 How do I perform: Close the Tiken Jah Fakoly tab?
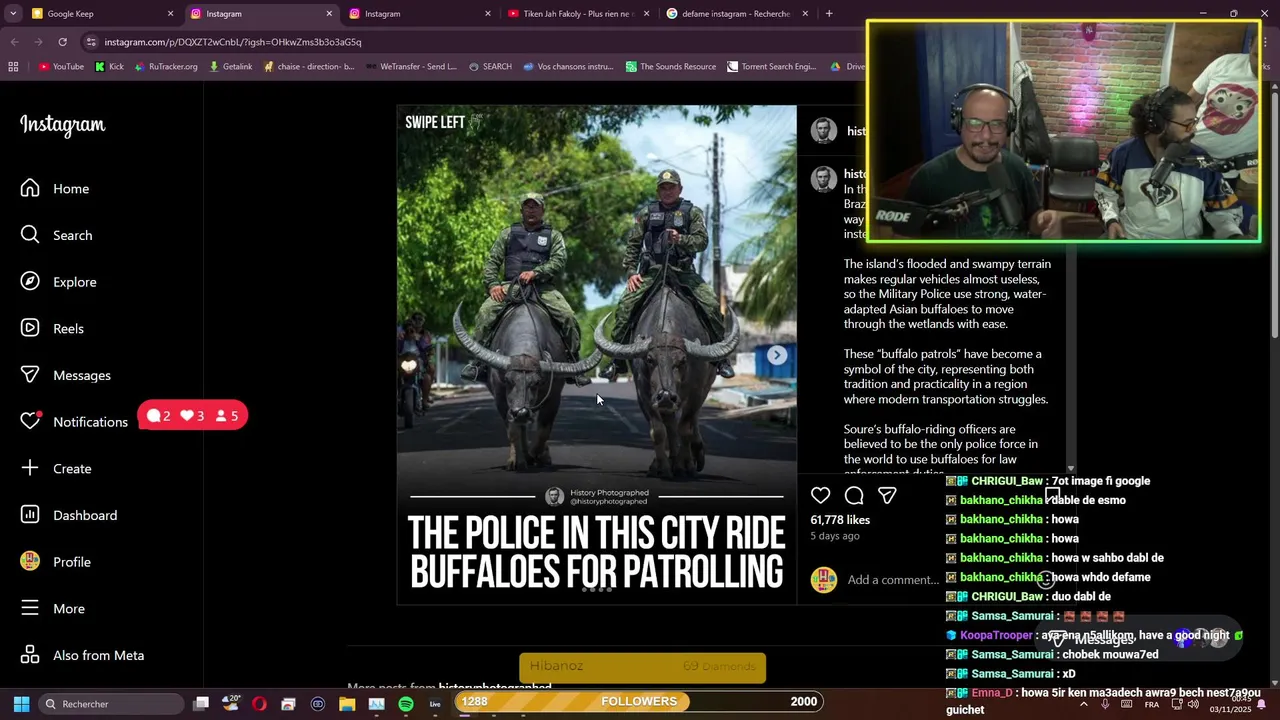(x=646, y=14)
